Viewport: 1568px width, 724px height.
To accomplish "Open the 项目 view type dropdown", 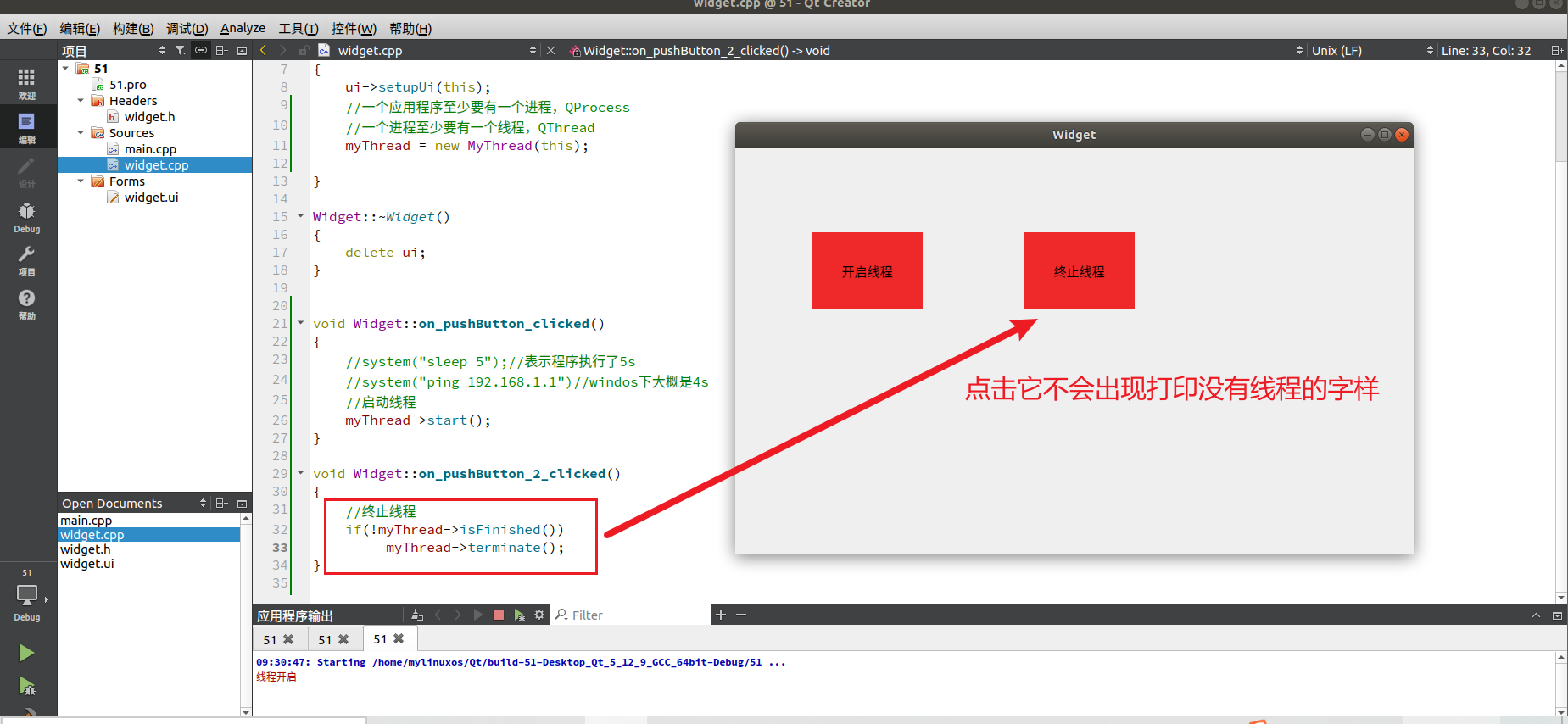I will 114,51.
